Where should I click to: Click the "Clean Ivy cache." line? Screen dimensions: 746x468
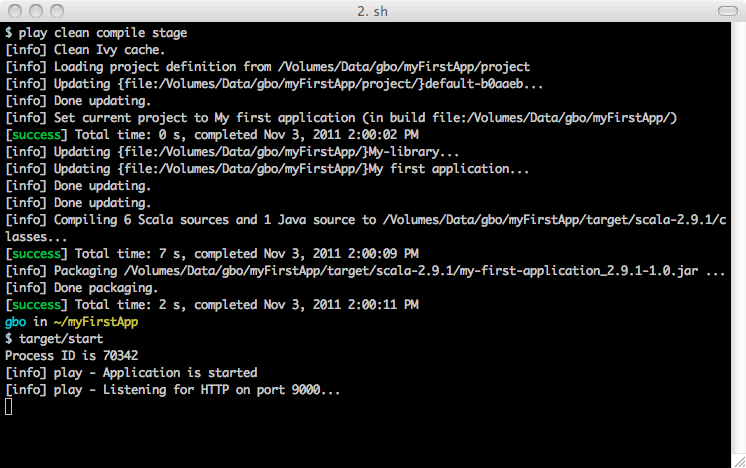point(94,50)
